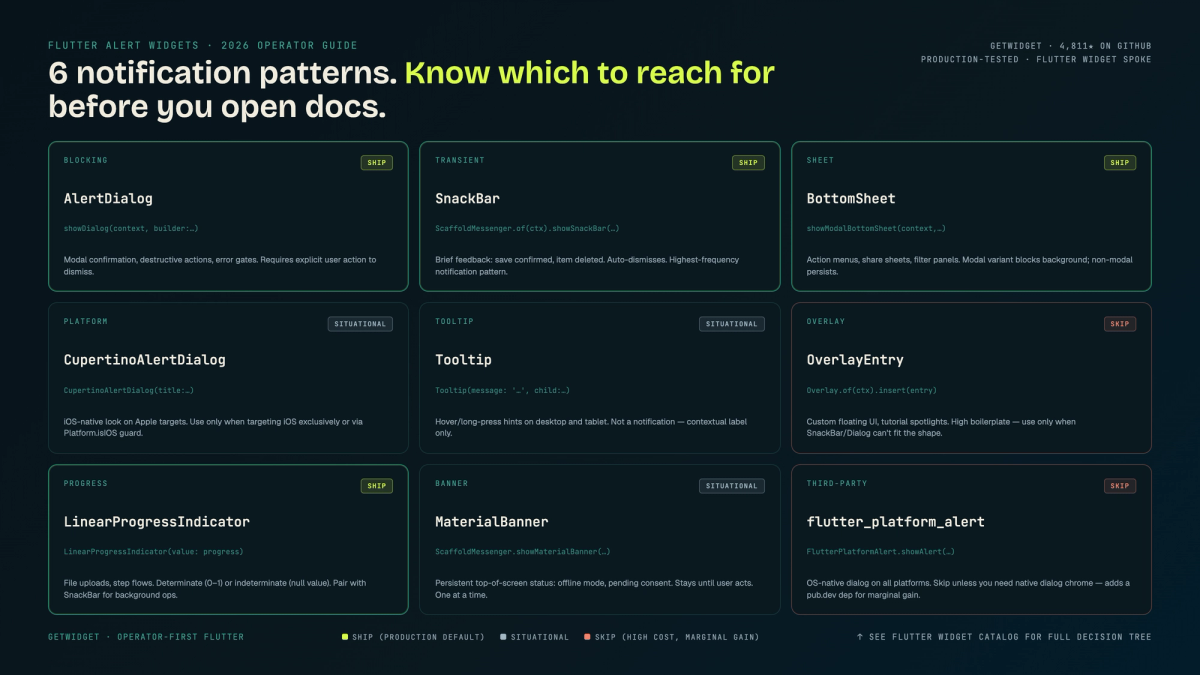Click the OVERLAY category label
1200x675 pixels.
tap(826, 322)
